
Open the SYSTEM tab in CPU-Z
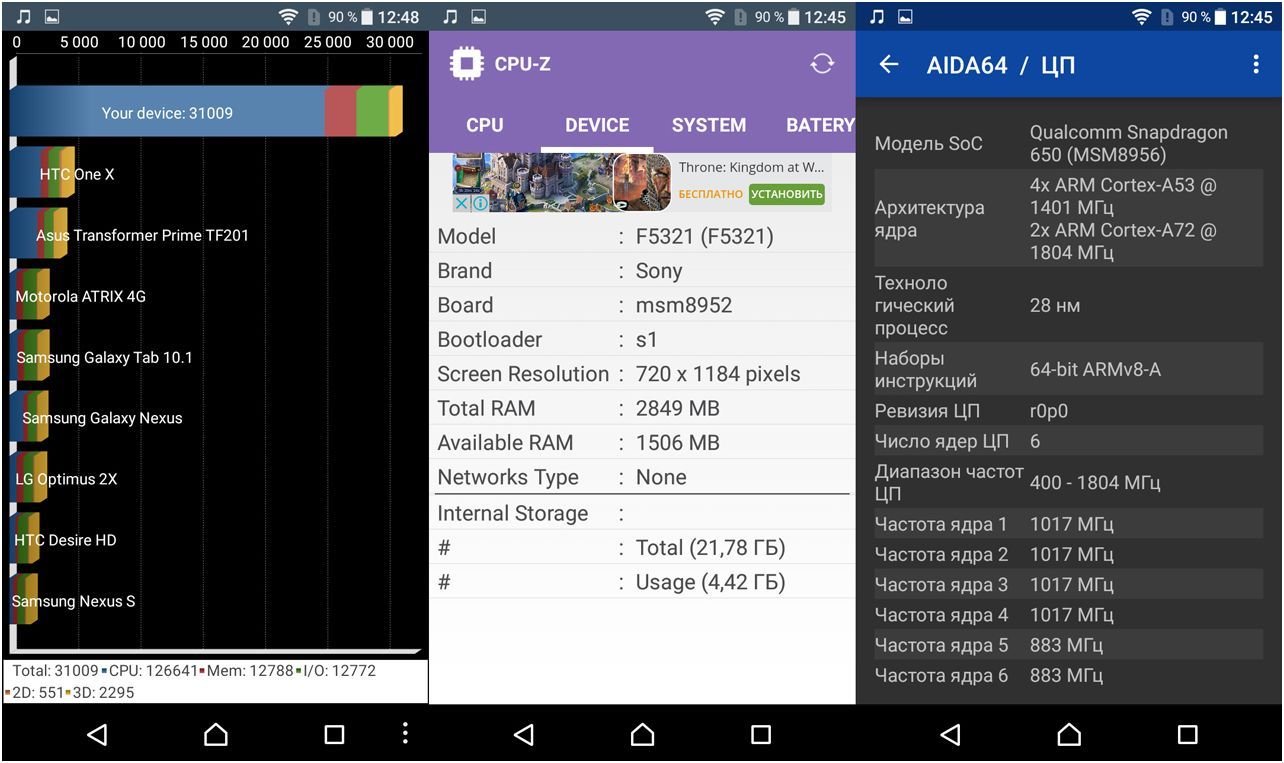point(708,125)
